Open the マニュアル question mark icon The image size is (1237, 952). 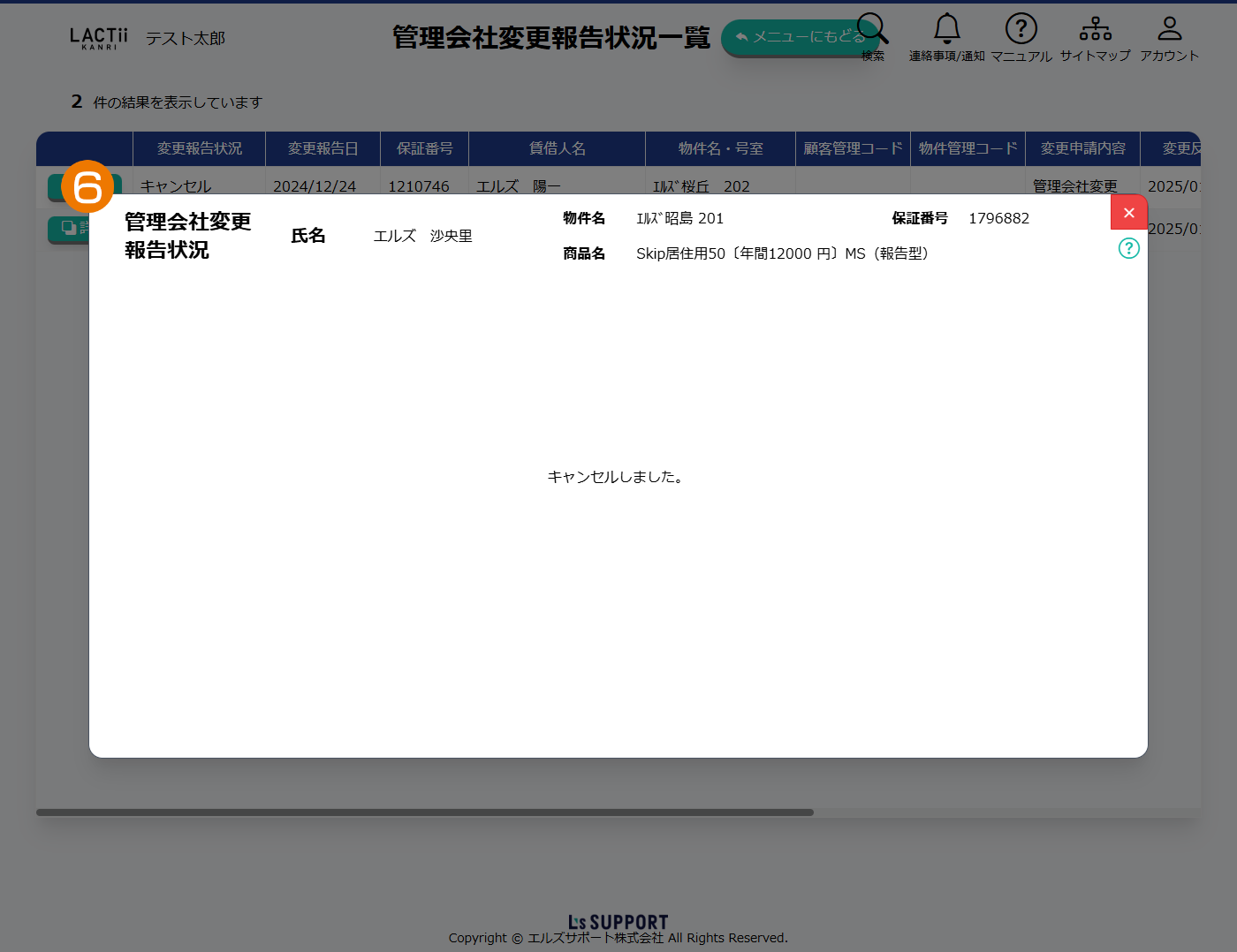tap(1021, 30)
